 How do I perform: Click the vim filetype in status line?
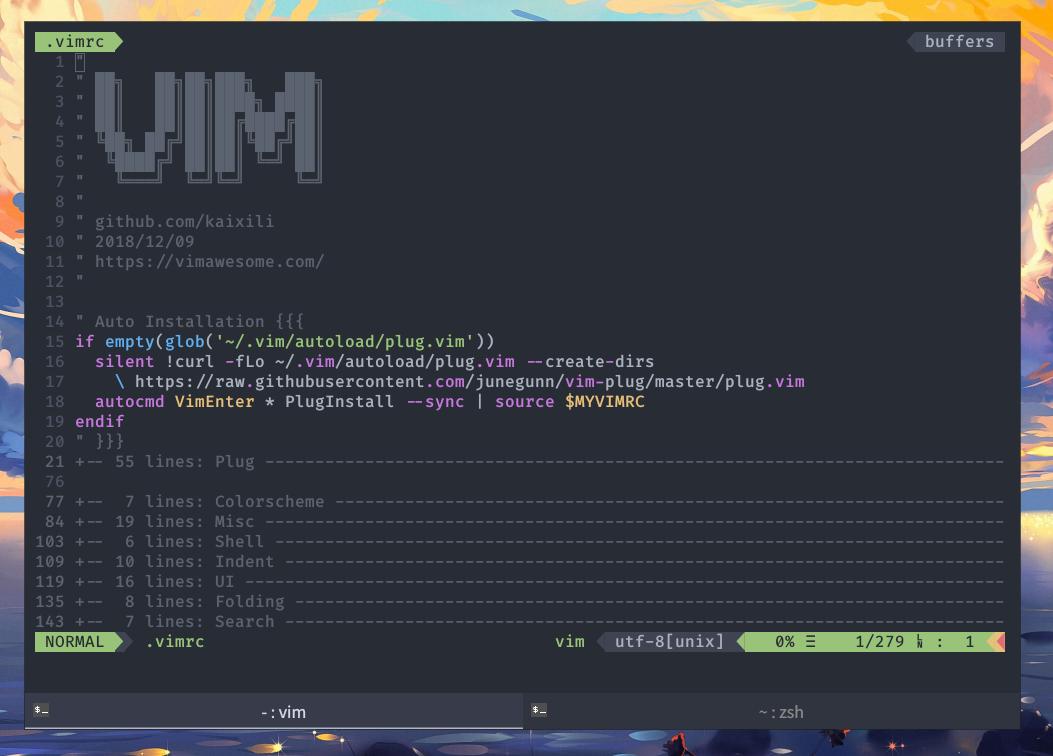pos(569,642)
